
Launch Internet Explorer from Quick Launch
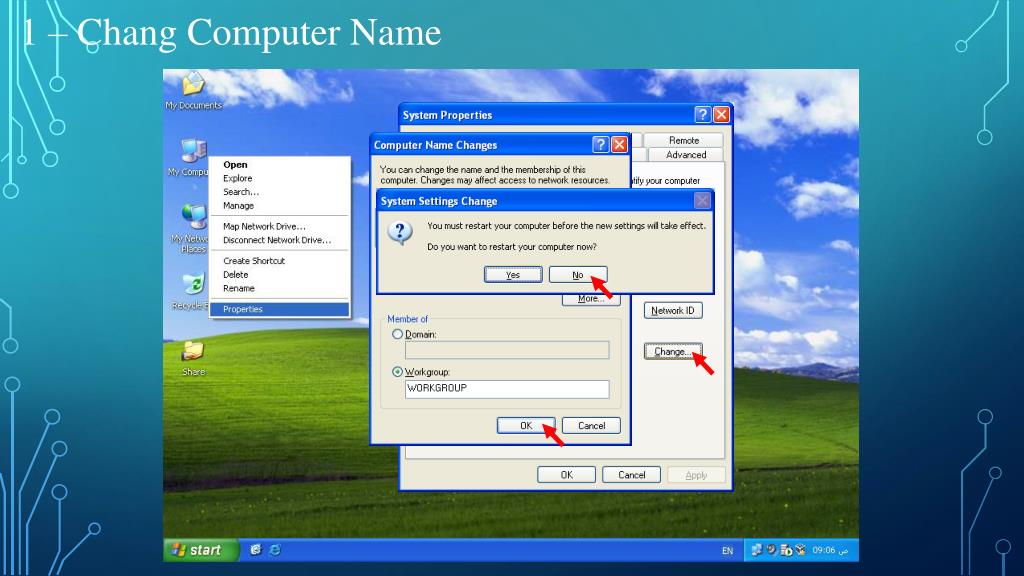(275, 550)
